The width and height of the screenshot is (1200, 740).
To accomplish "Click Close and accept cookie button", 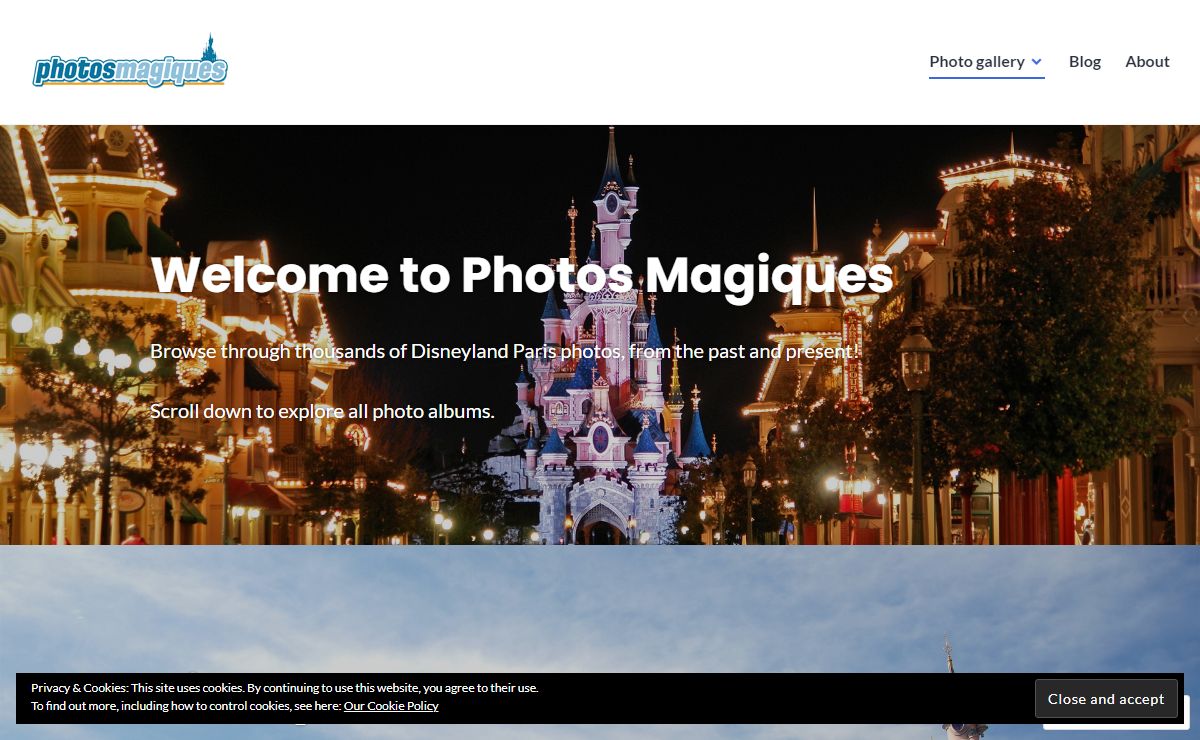I will (x=1106, y=699).
